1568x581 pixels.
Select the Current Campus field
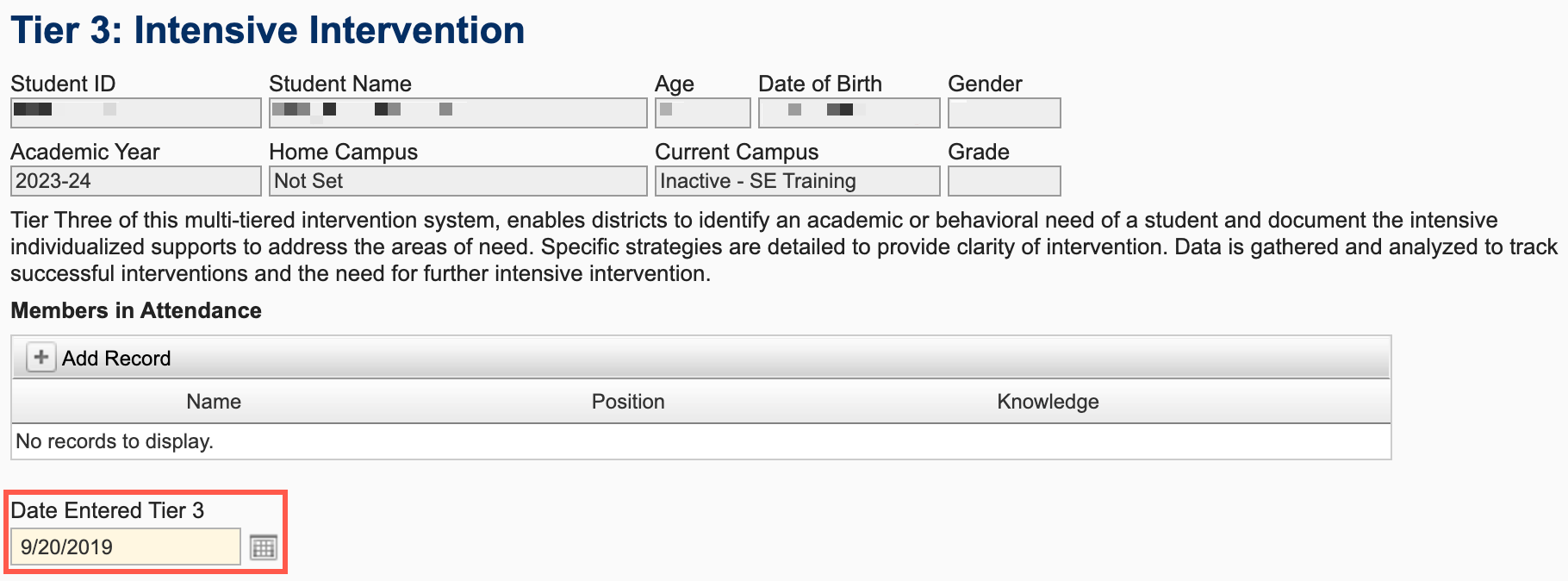coord(797,181)
